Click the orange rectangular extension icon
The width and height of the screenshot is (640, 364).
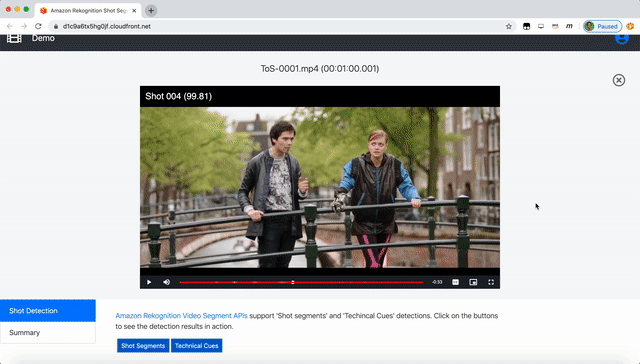(x=555, y=26)
